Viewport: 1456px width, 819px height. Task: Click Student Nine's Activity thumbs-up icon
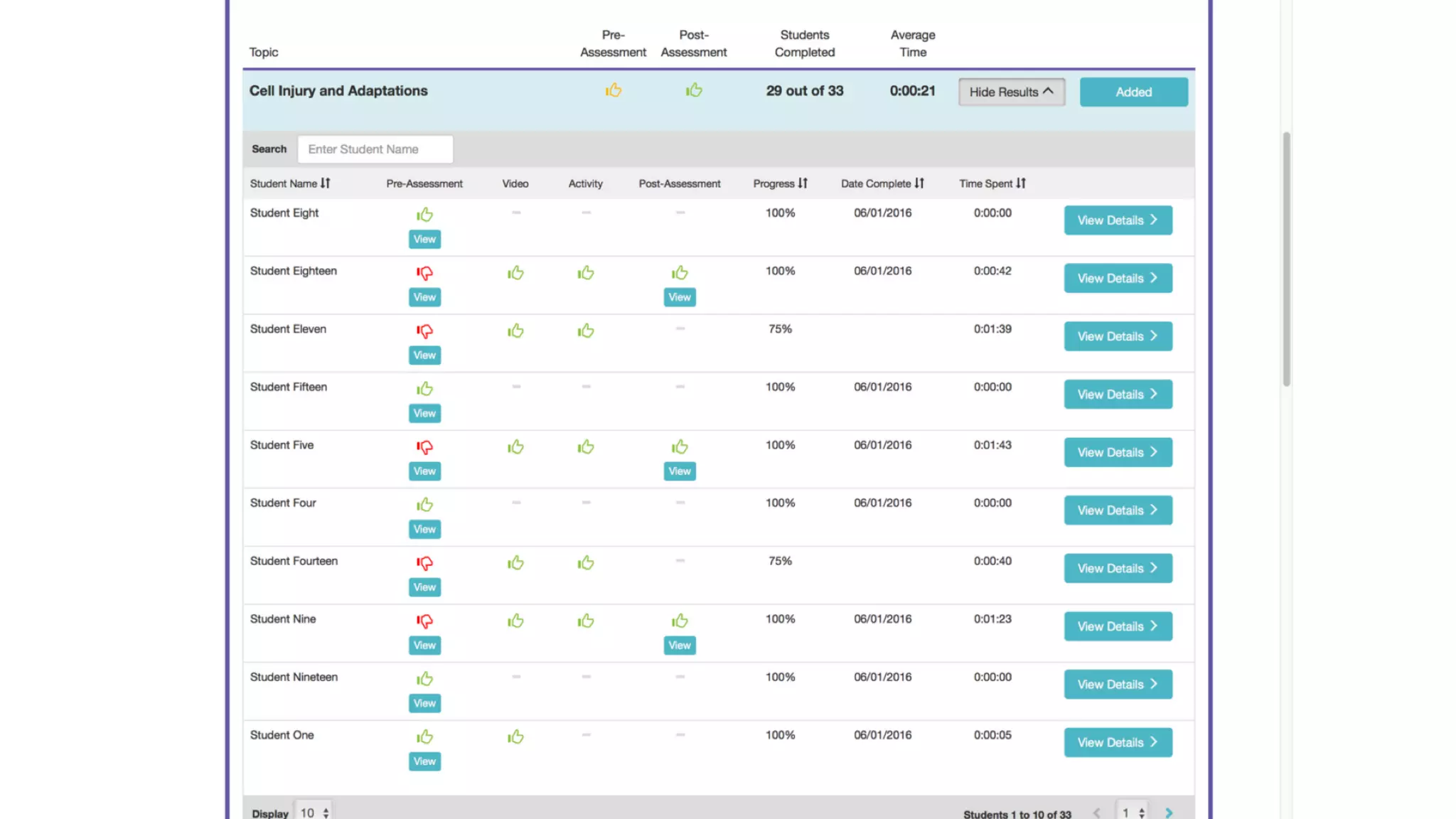coord(585,621)
